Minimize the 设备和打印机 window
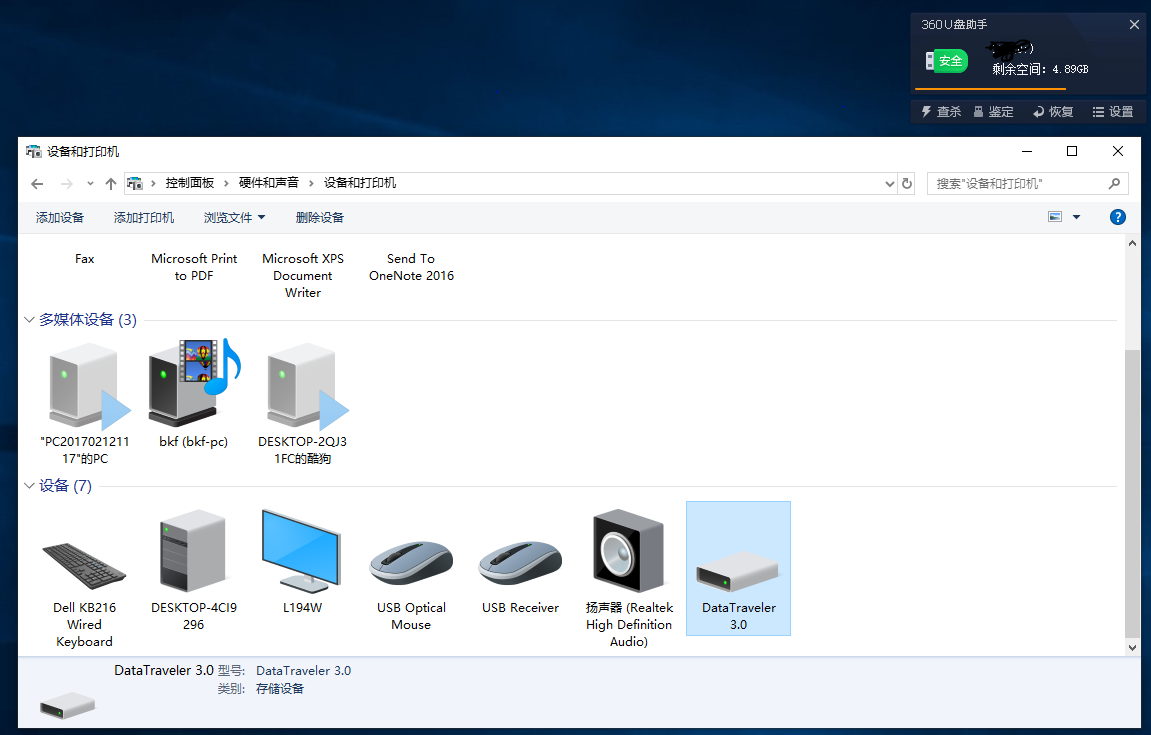Screen dimensions: 1151x735 (1027, 151)
